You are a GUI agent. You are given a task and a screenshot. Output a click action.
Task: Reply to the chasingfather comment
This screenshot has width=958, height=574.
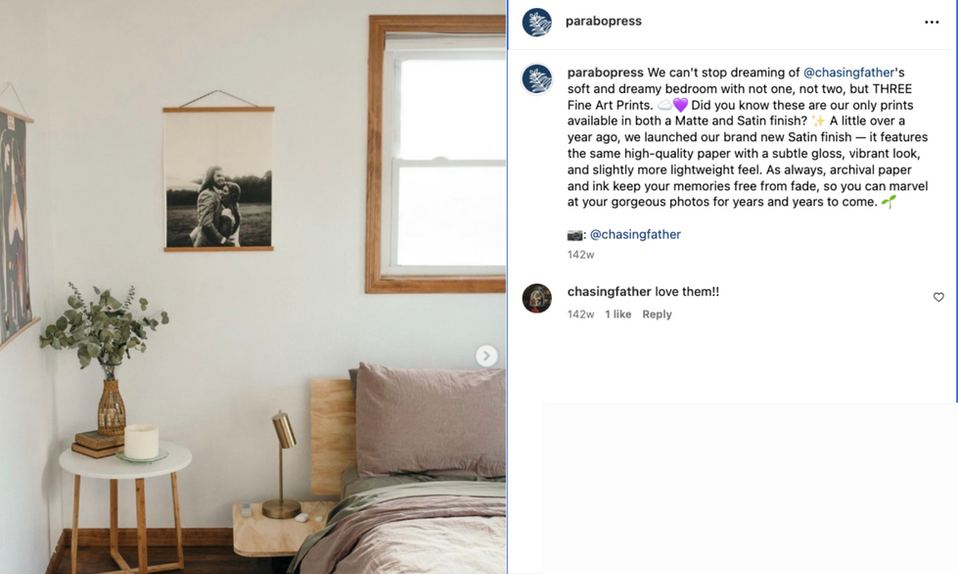(x=657, y=314)
